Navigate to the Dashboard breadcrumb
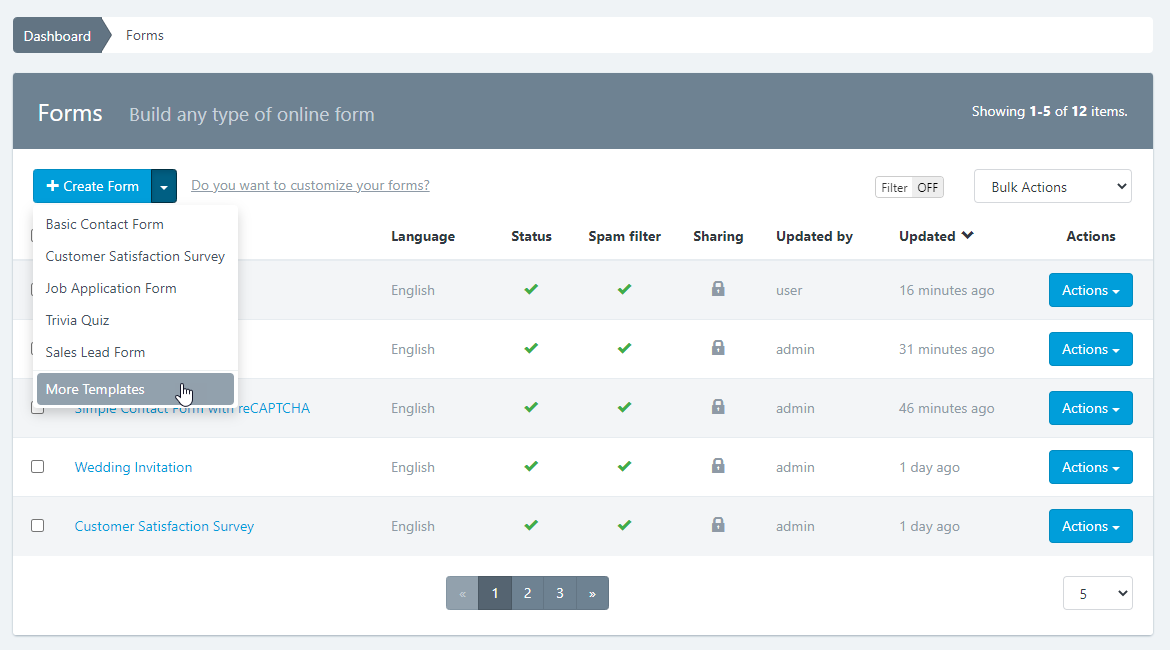 pyautogui.click(x=57, y=35)
